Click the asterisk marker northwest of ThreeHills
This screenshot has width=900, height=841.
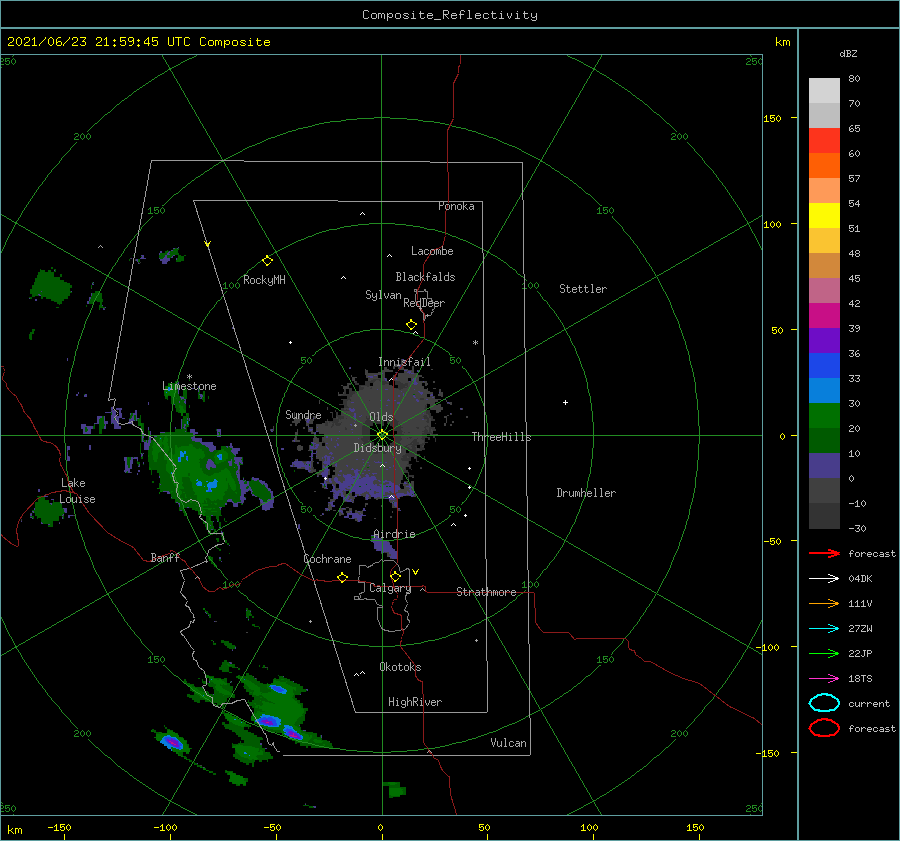click(475, 343)
